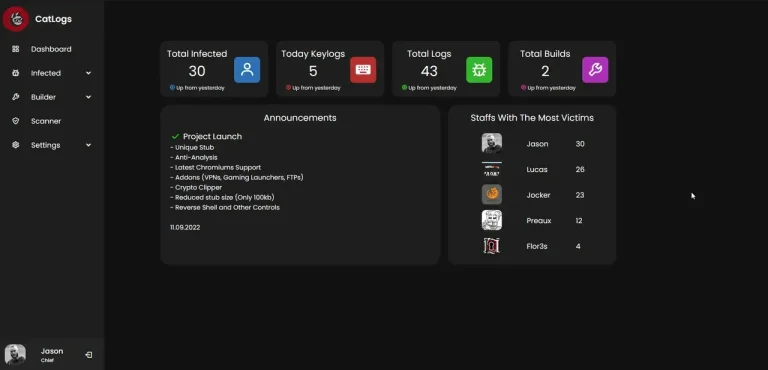
Task: Click the Total Builds card title
Action: 545,54
